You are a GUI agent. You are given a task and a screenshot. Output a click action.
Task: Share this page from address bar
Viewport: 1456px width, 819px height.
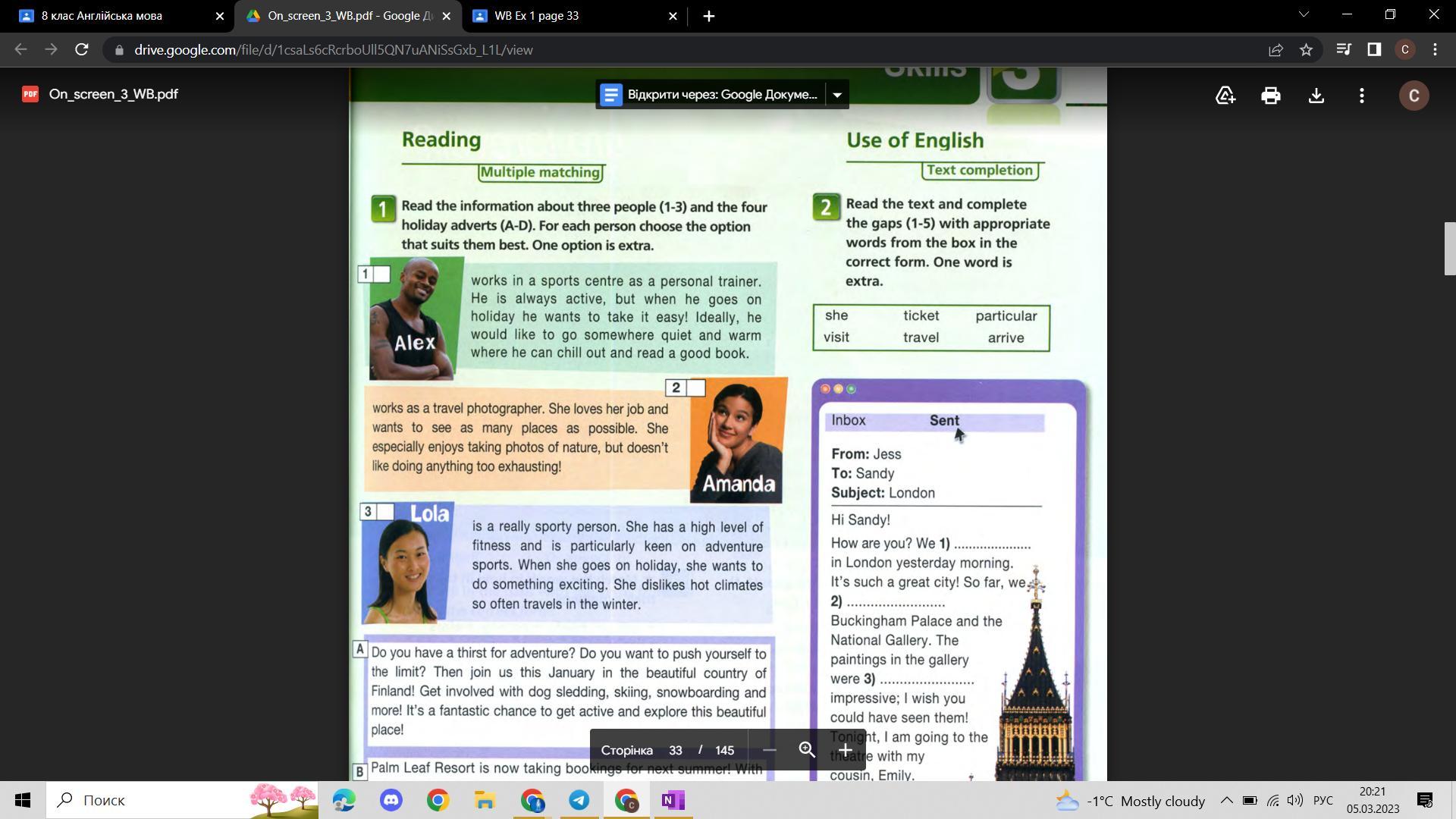click(x=1276, y=50)
